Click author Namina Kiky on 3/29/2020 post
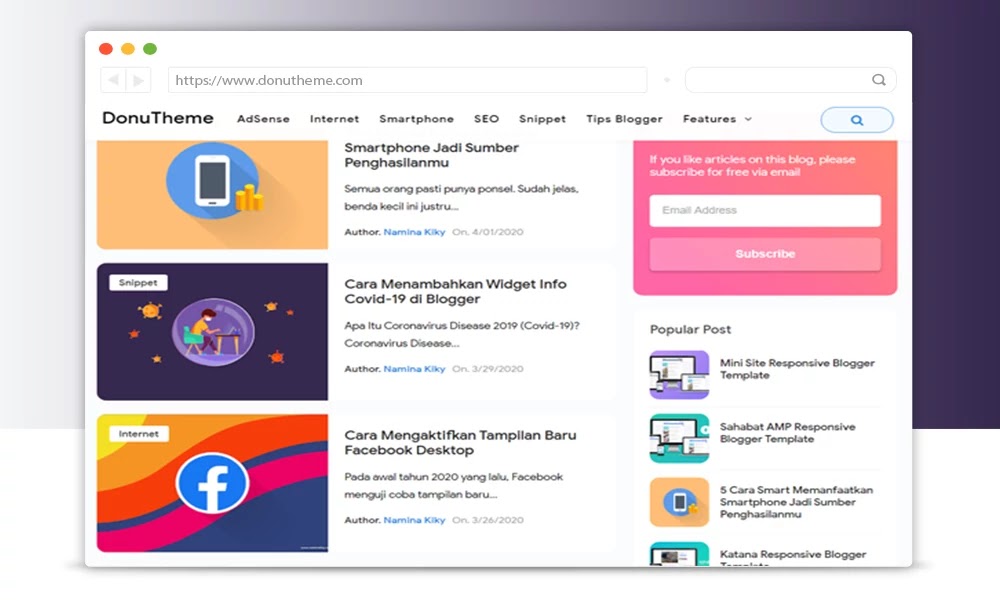This screenshot has width=1000, height=600. [414, 369]
